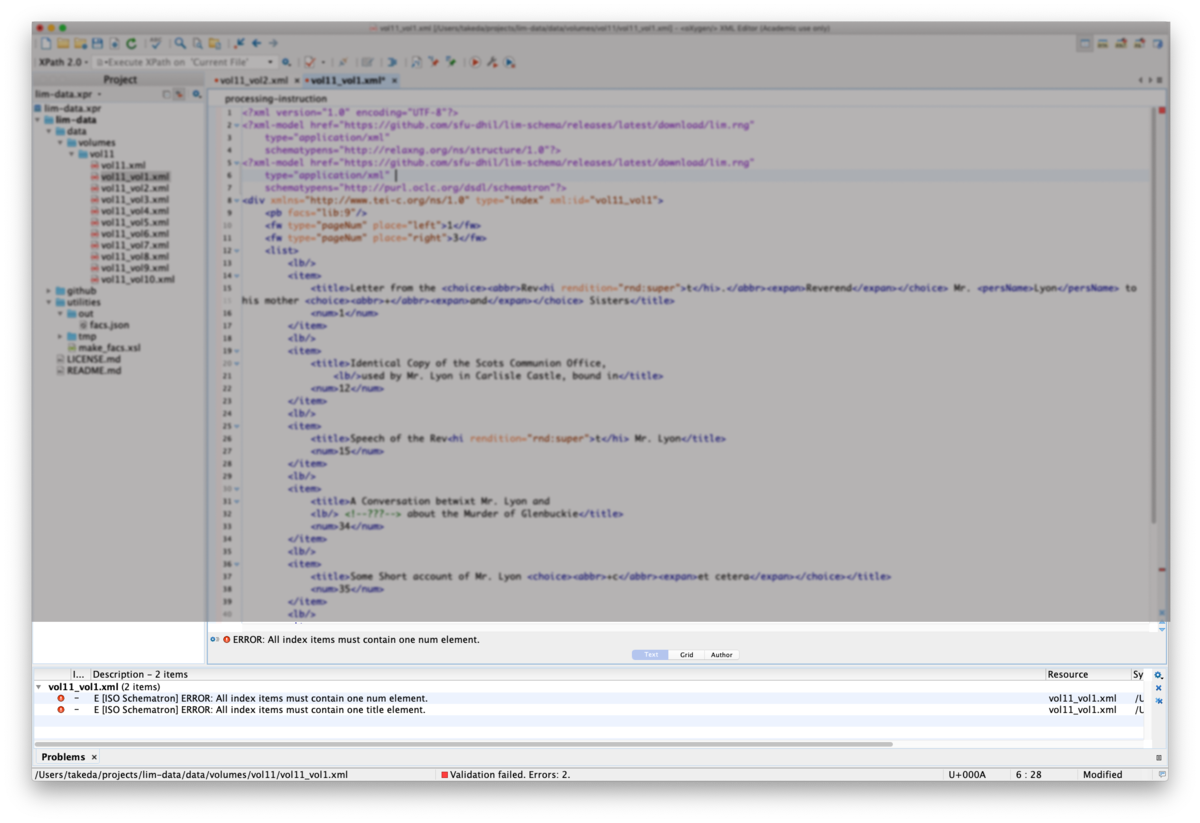Select the Text editing mode

point(650,655)
